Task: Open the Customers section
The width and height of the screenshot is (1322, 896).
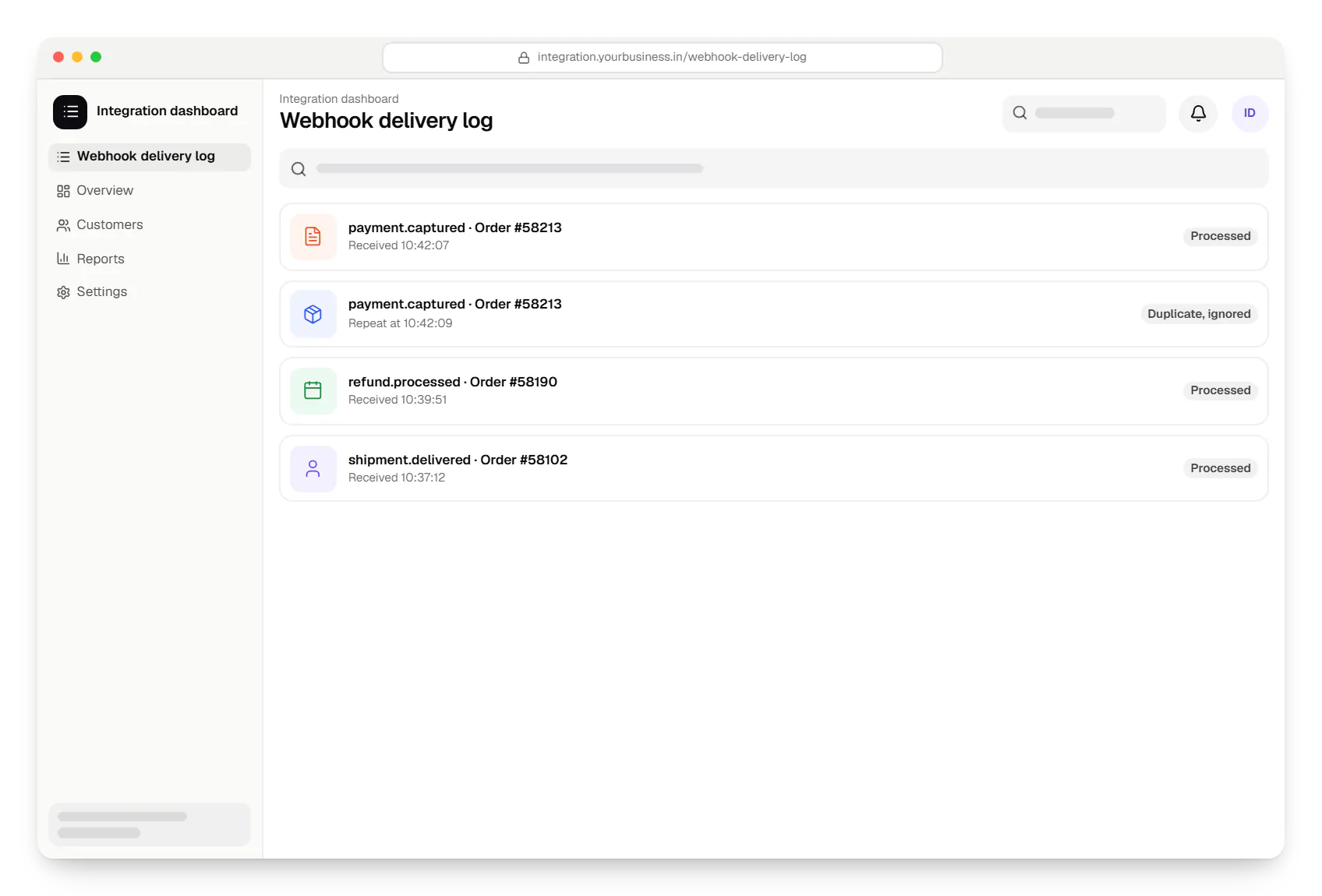Action: [150, 225]
